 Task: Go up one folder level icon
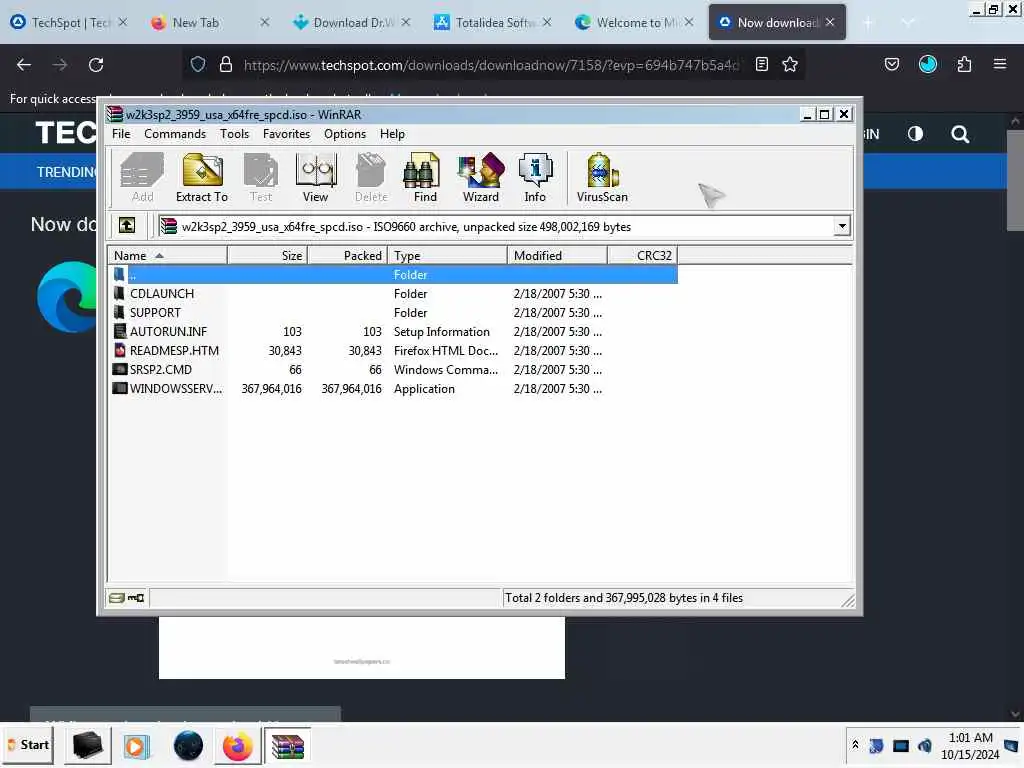pos(127,226)
